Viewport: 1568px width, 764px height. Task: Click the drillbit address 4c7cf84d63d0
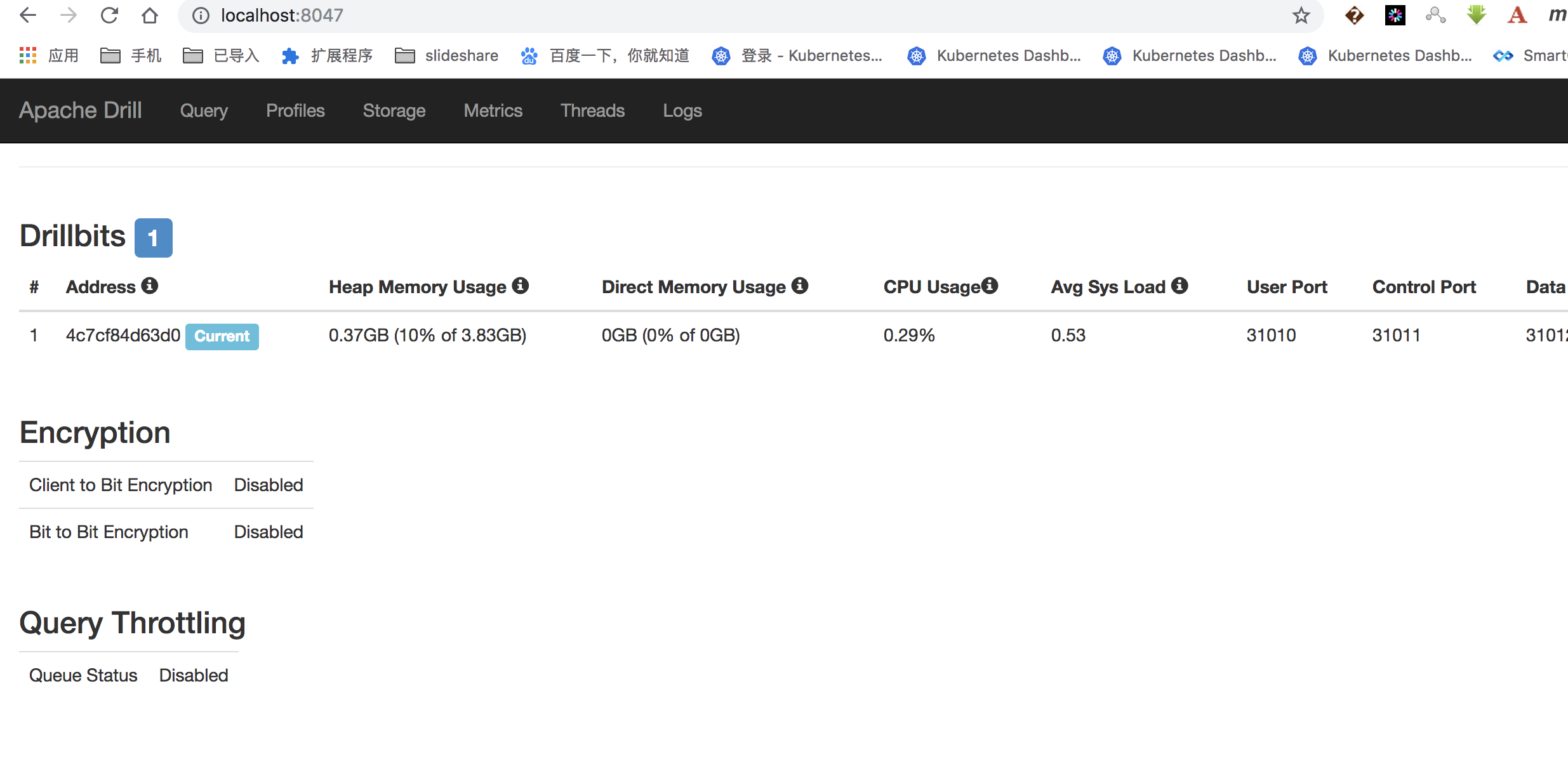coord(123,335)
